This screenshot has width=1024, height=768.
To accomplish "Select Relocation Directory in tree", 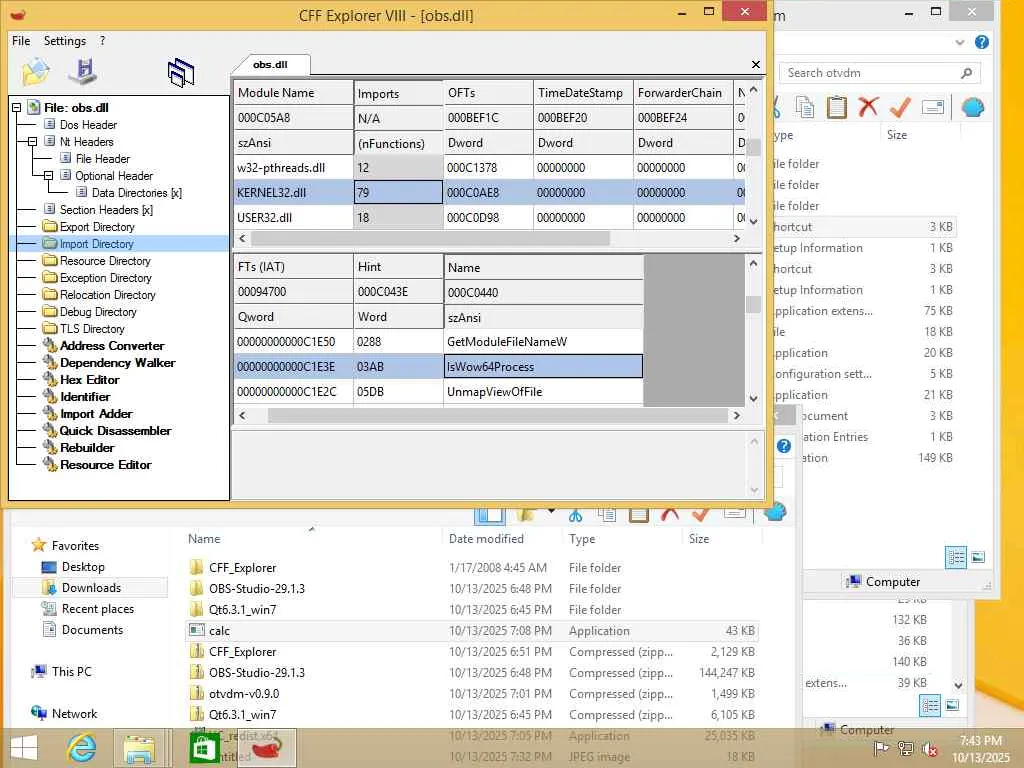I will click(x=107, y=295).
